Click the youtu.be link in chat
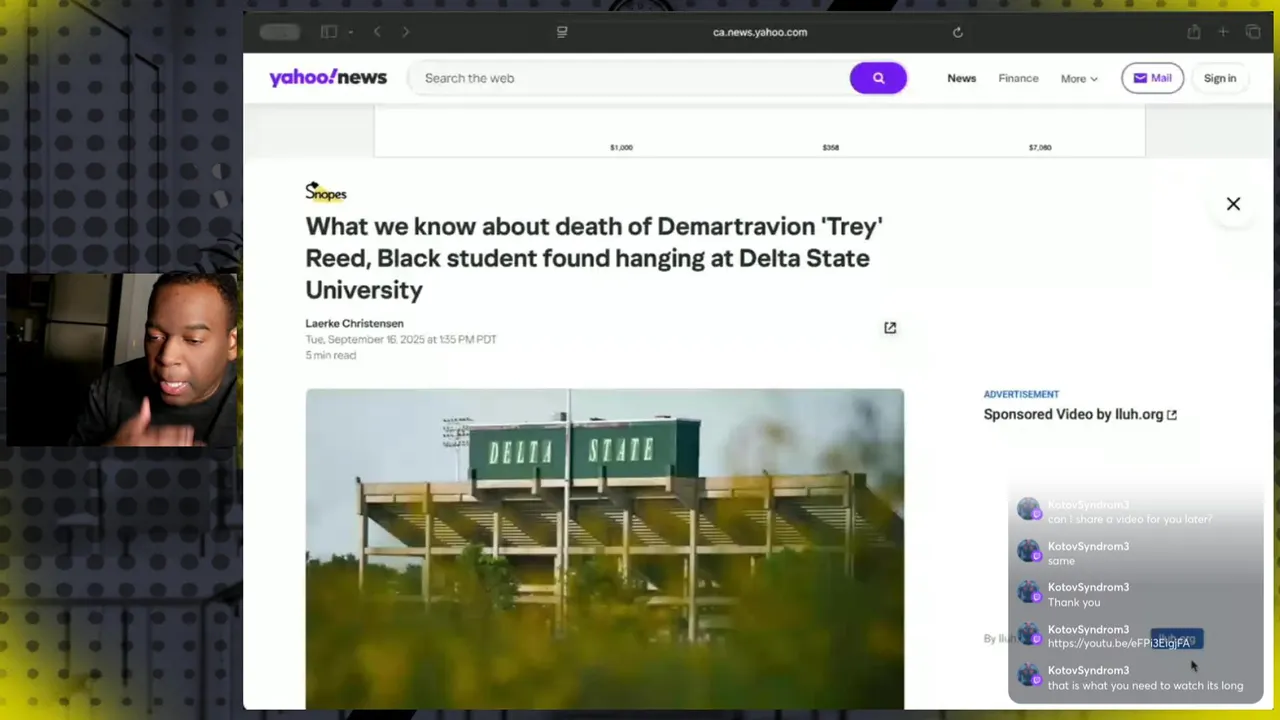 click(1118, 643)
